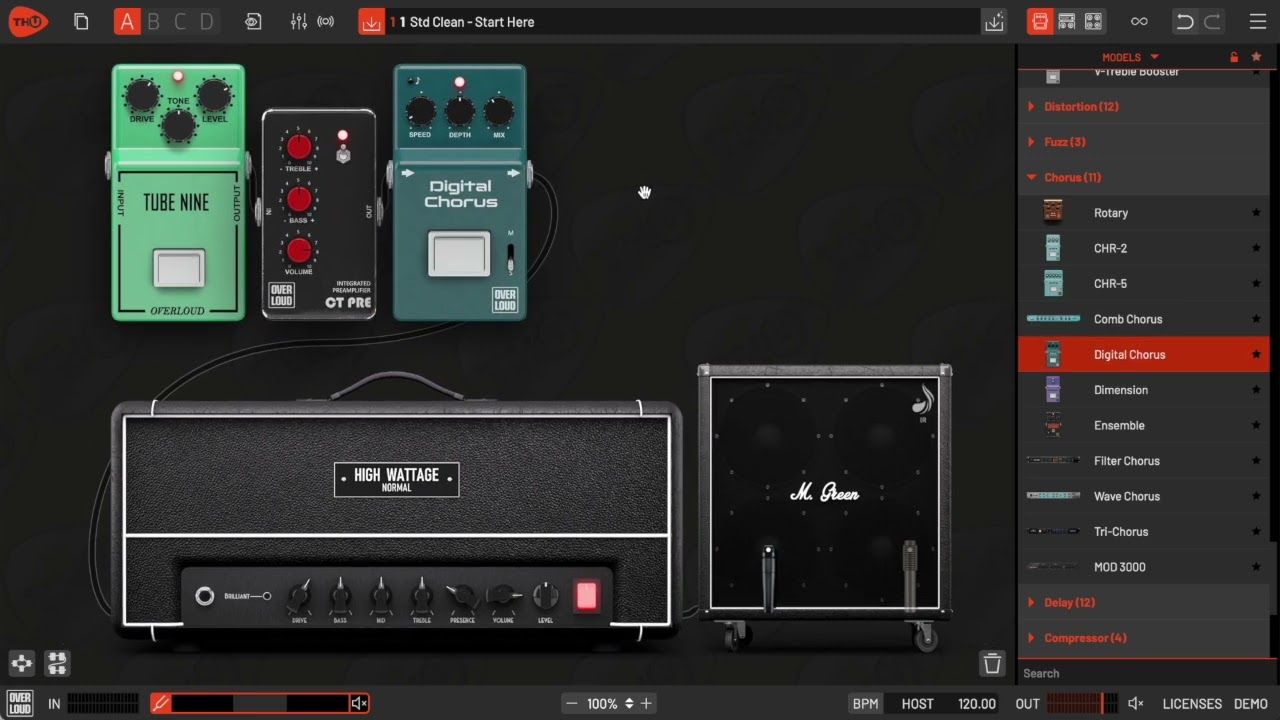Click the orange load preset icon
This screenshot has width=1280, height=720.
tap(371, 22)
